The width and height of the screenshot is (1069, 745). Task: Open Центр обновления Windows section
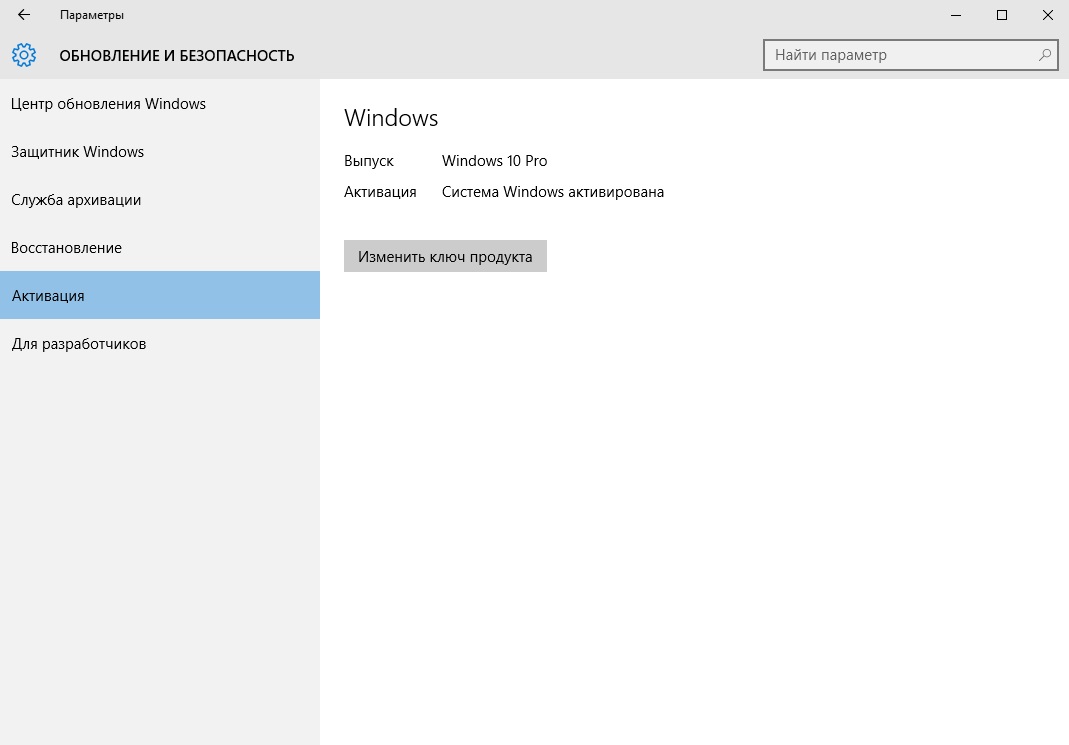[160, 104]
